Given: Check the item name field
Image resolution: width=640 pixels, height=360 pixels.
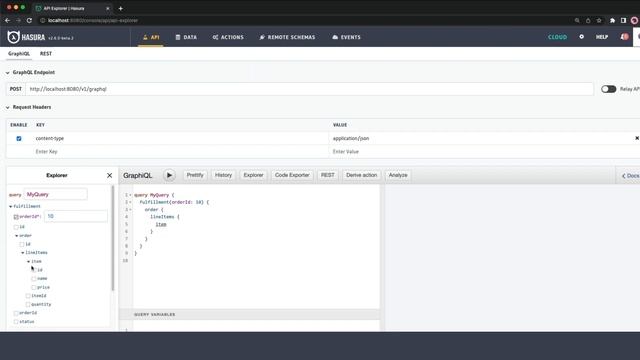Looking at the screenshot, I should tap(34, 279).
